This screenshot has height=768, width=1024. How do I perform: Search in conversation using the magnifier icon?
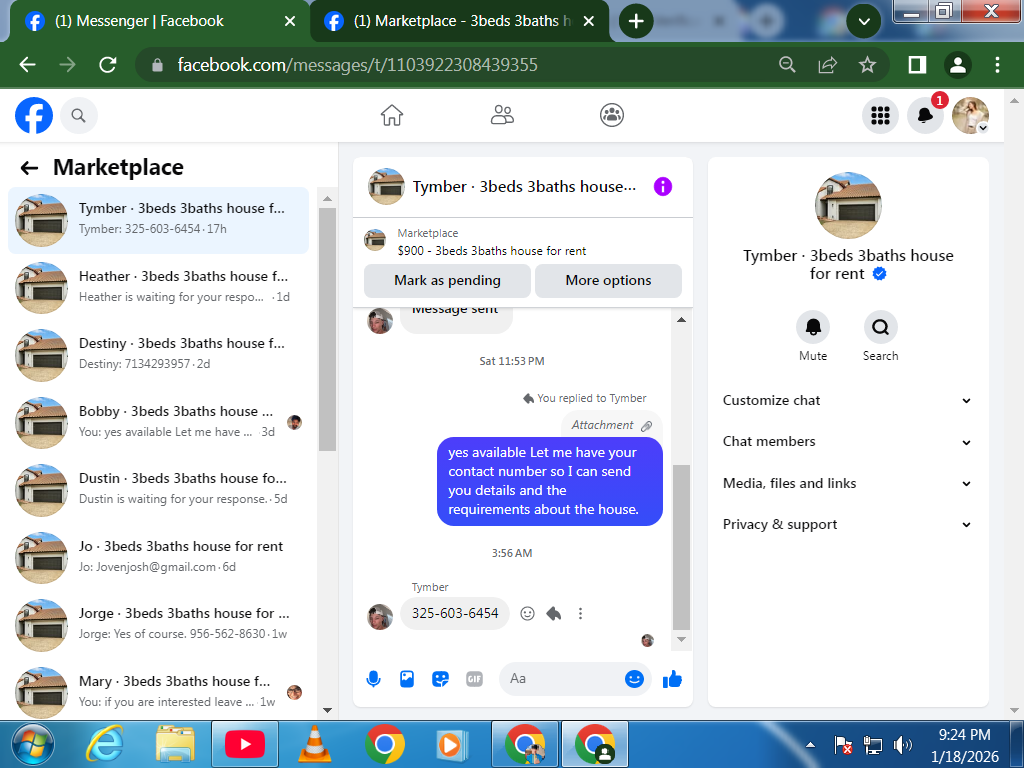(880, 327)
